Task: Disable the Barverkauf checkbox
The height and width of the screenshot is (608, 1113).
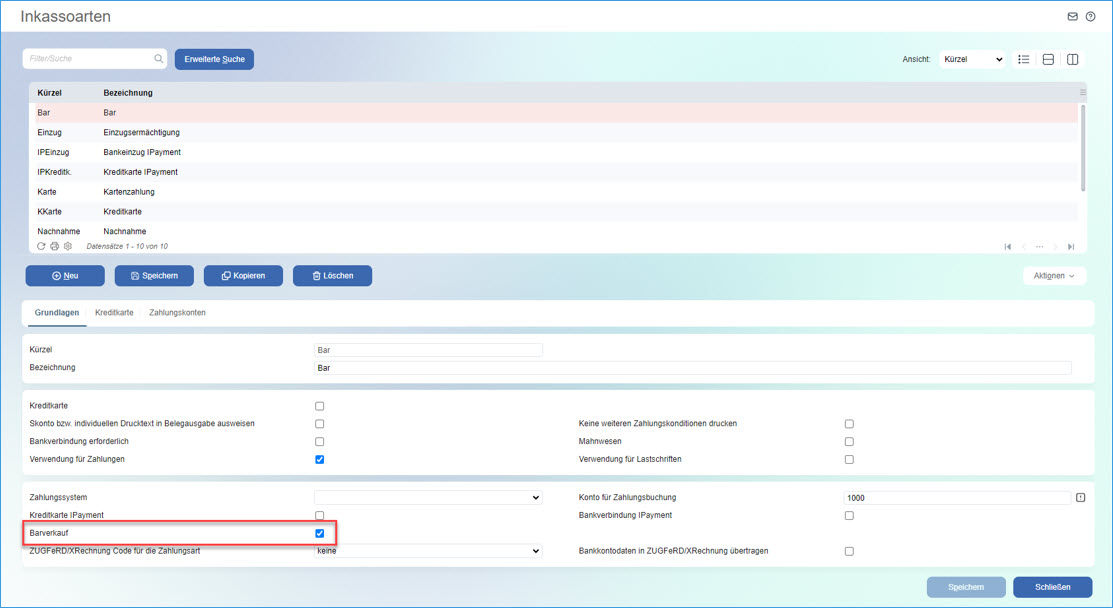Action: tap(319, 534)
